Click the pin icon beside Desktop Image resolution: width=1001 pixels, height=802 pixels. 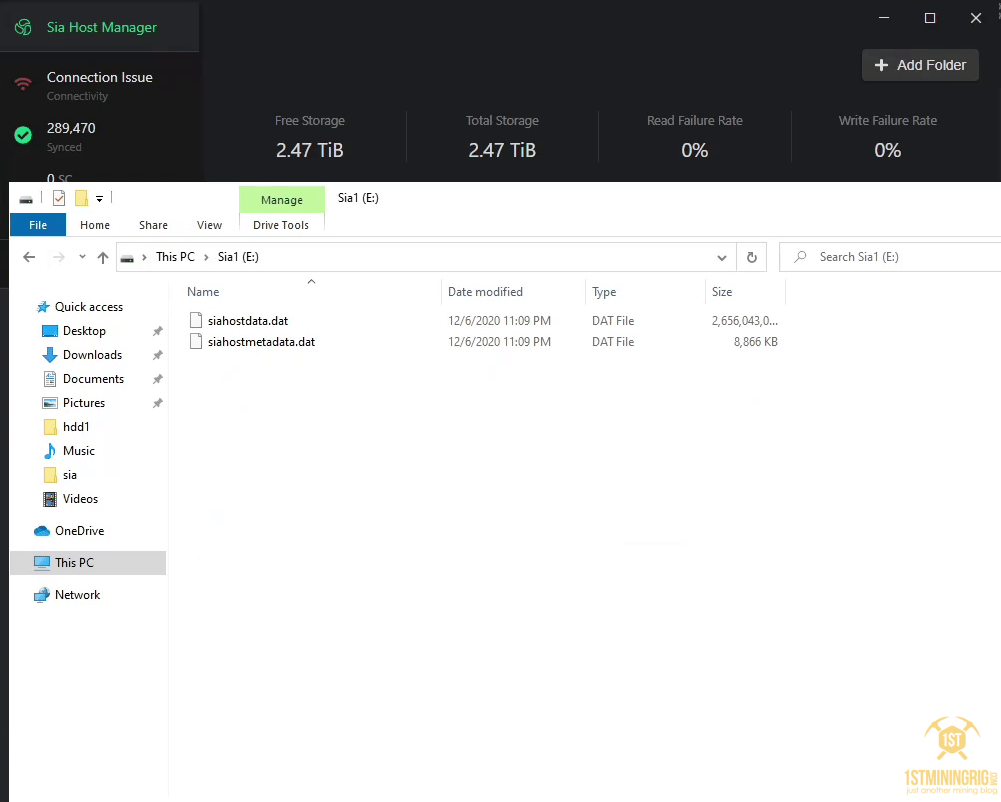point(158,331)
